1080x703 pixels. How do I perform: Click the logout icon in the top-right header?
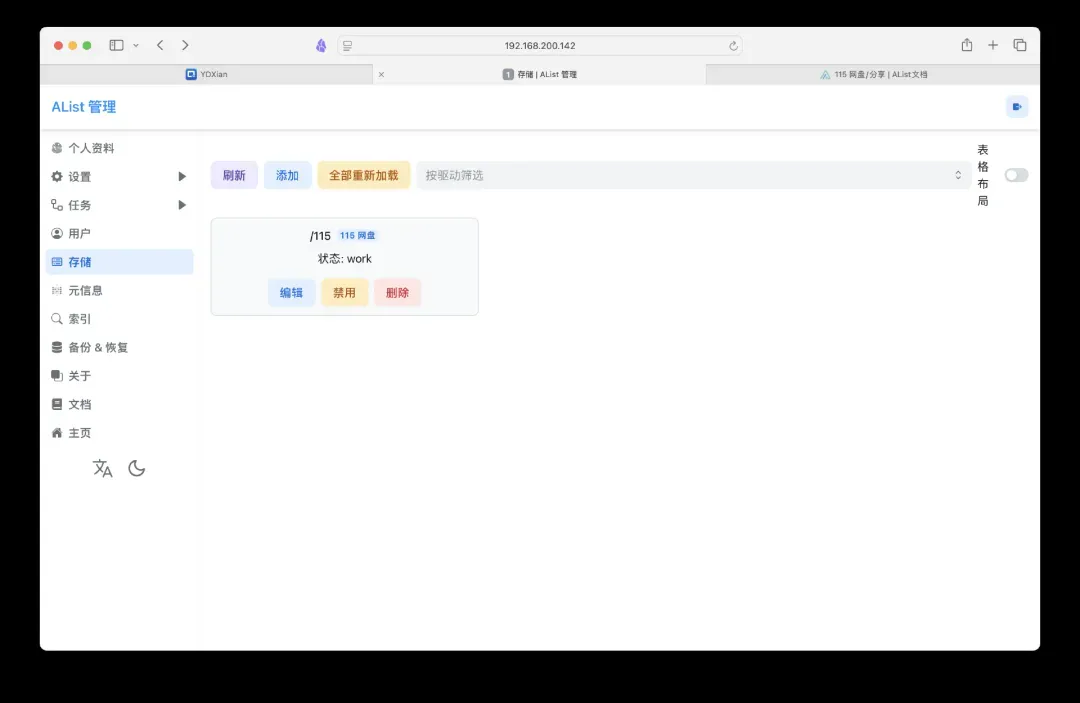(x=1016, y=107)
